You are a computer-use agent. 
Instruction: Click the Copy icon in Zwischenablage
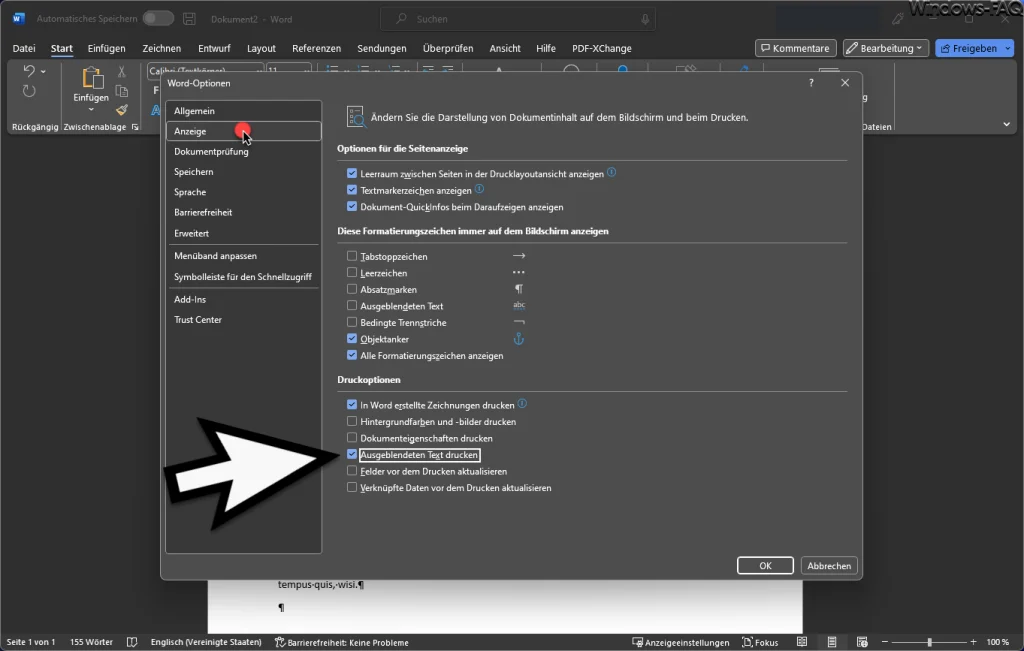(121, 91)
